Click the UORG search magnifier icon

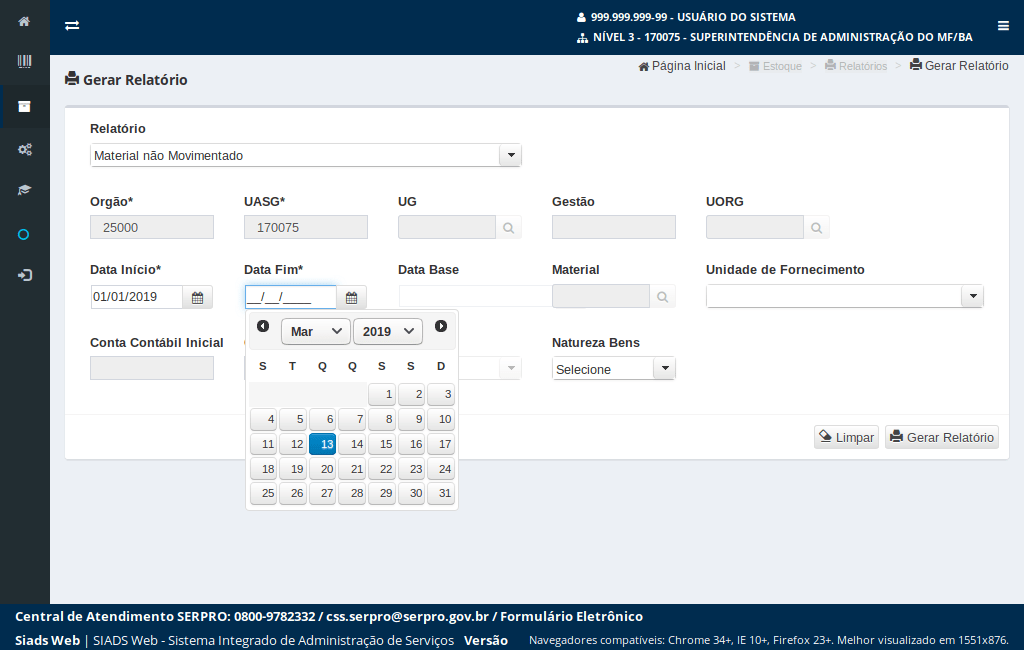pyautogui.click(x=816, y=227)
